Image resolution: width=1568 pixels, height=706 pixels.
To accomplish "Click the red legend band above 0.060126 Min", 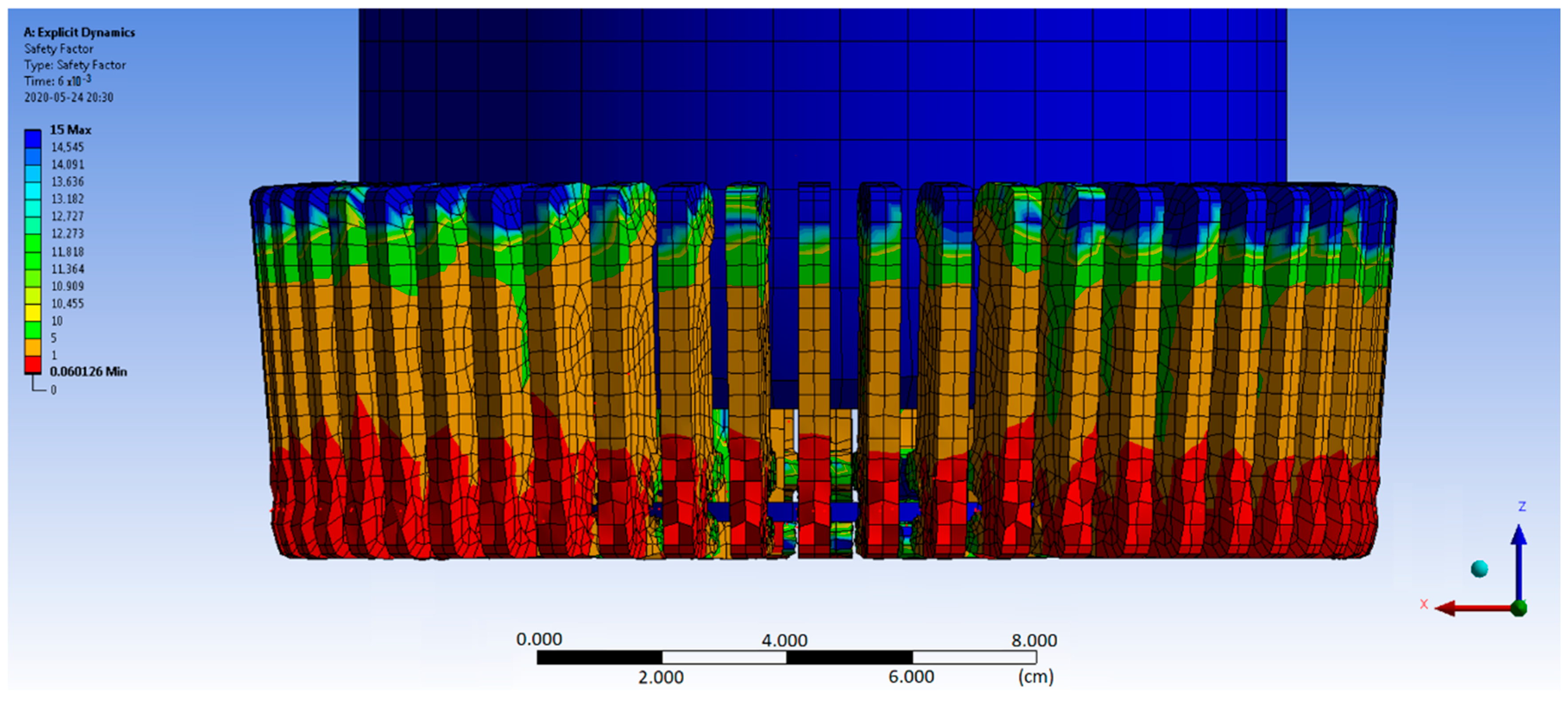I will (x=32, y=364).
